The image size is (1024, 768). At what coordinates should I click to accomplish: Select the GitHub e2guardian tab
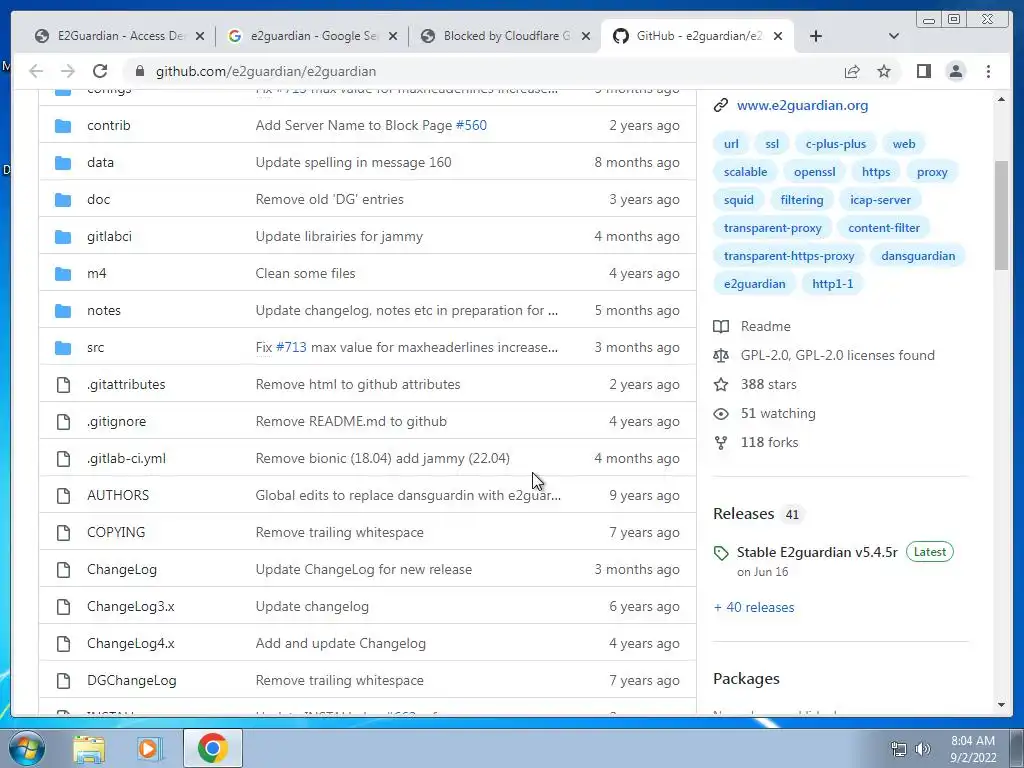(x=697, y=36)
